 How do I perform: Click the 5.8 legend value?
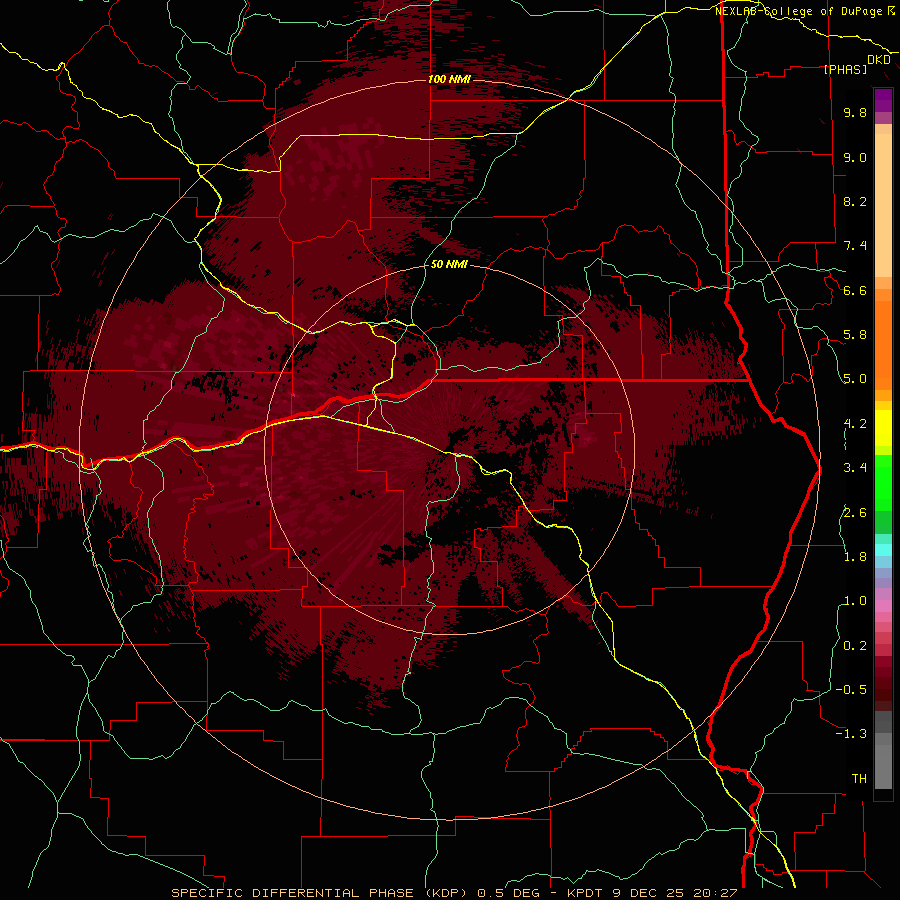coord(855,335)
